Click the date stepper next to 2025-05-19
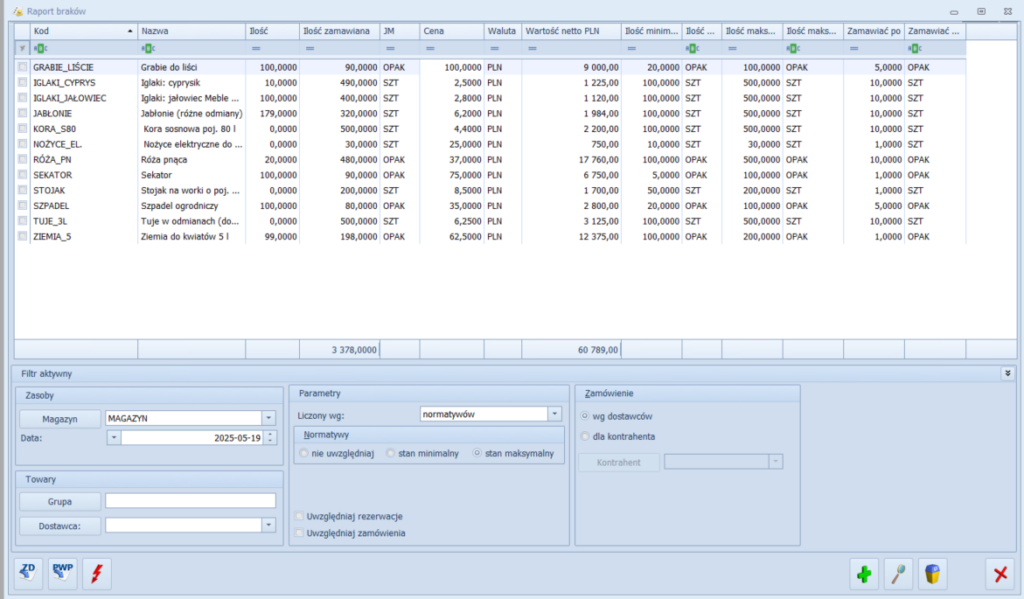Screen dimensions: 1024x599 click(270, 438)
